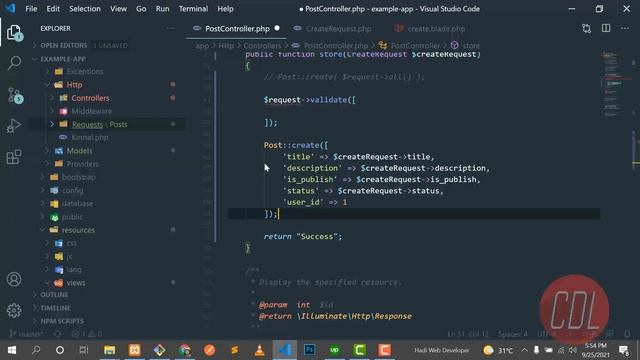This screenshot has height=360, width=640.
Task: Open VLC media player from taskbar
Action: coord(259,350)
